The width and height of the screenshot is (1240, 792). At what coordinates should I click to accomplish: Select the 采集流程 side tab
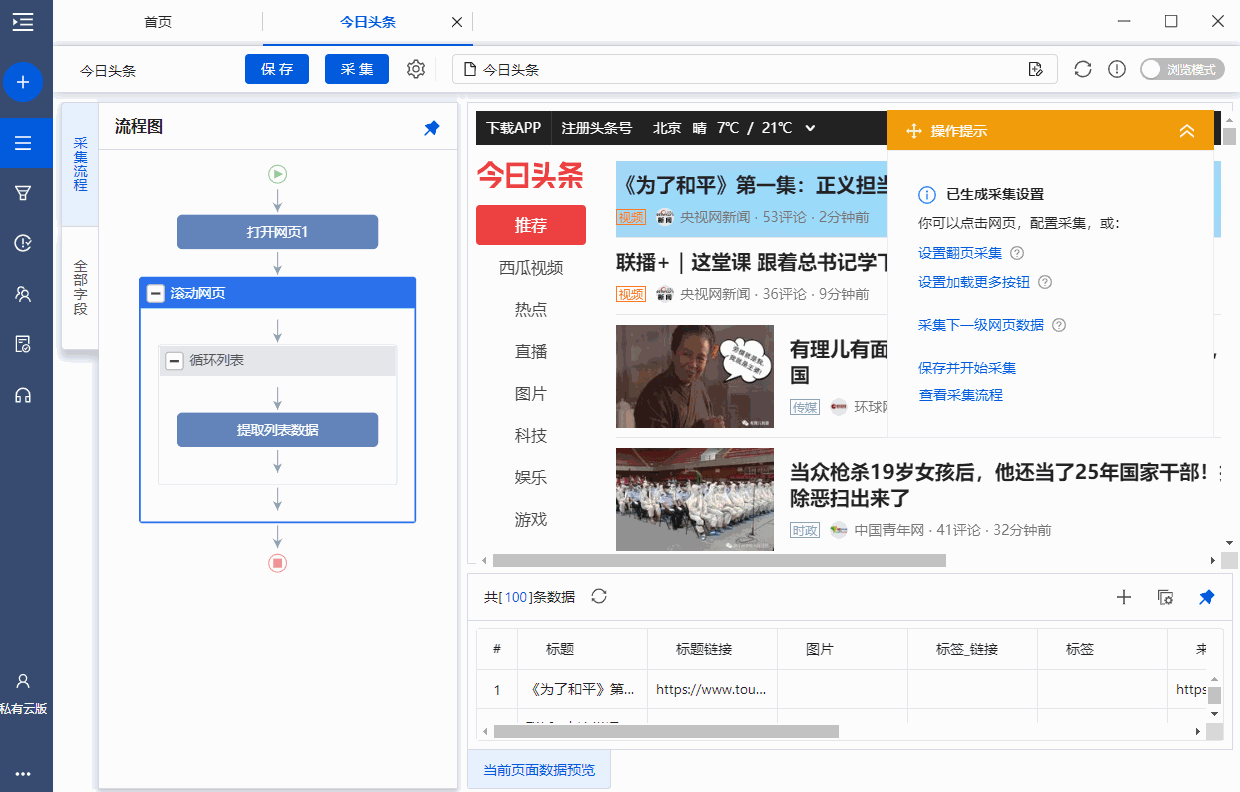point(80,164)
